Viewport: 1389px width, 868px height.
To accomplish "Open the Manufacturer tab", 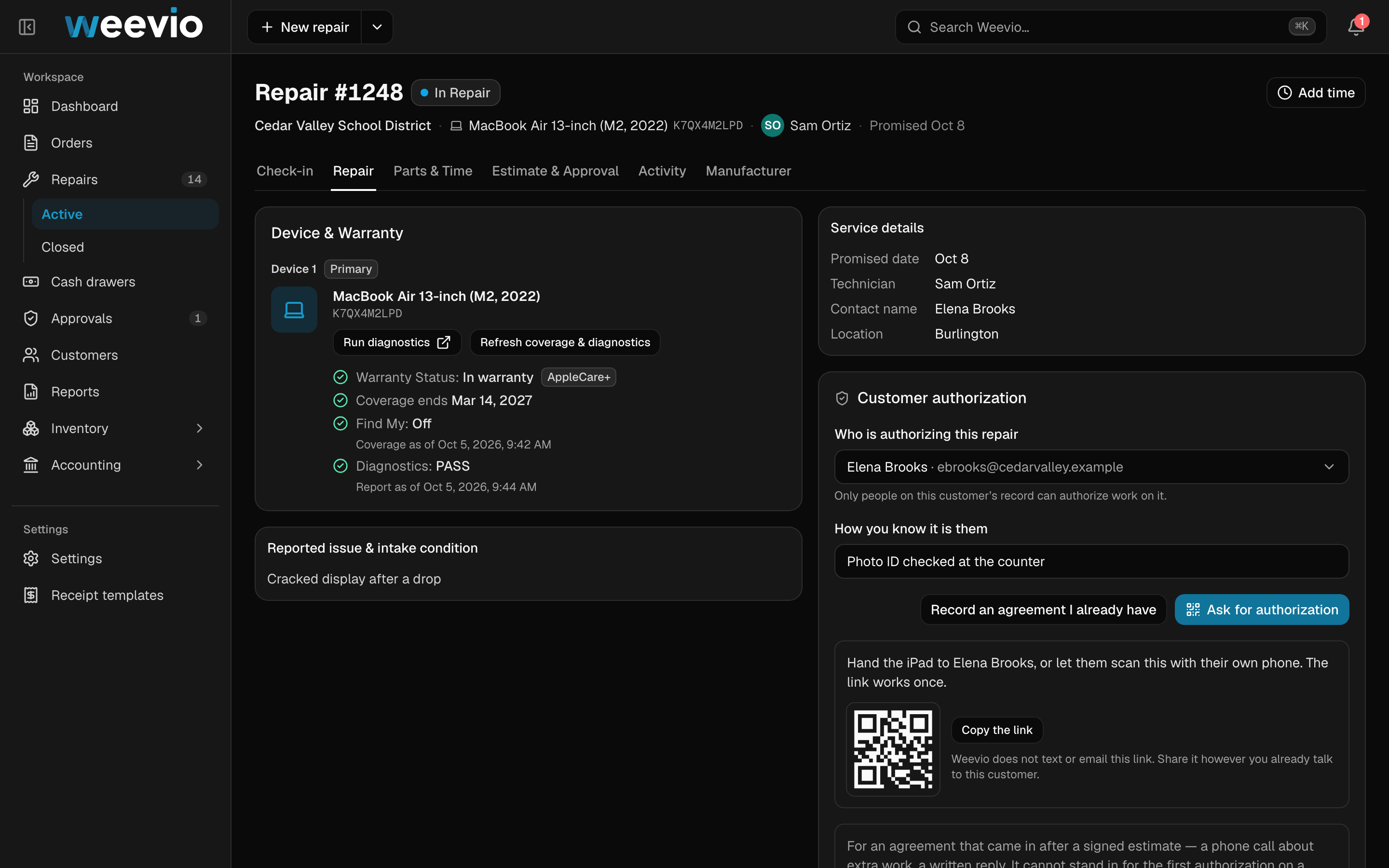I will coord(748,171).
